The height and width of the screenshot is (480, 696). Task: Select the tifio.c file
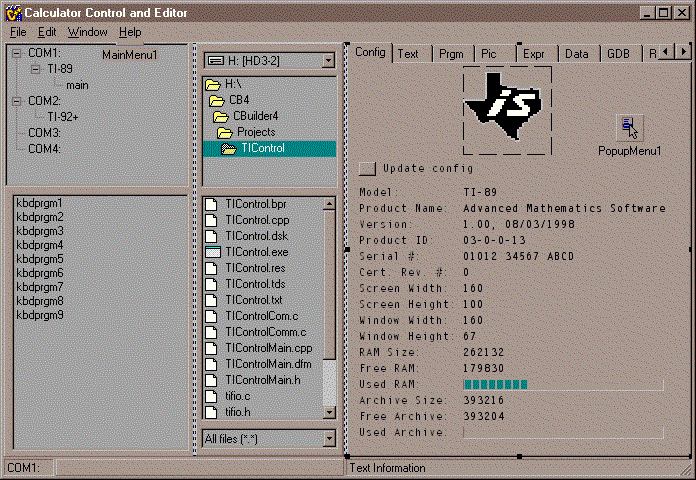click(x=228, y=396)
